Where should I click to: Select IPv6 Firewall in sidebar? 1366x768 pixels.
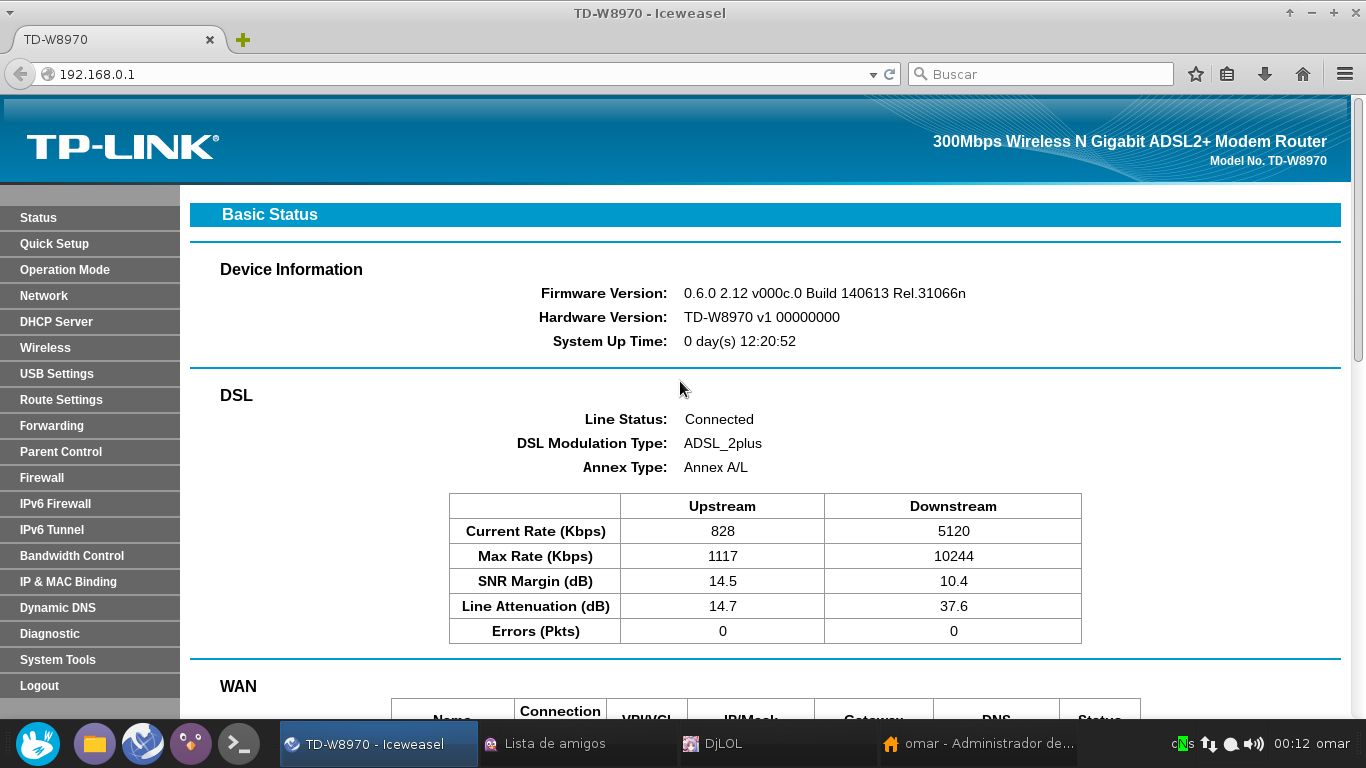[90, 504]
